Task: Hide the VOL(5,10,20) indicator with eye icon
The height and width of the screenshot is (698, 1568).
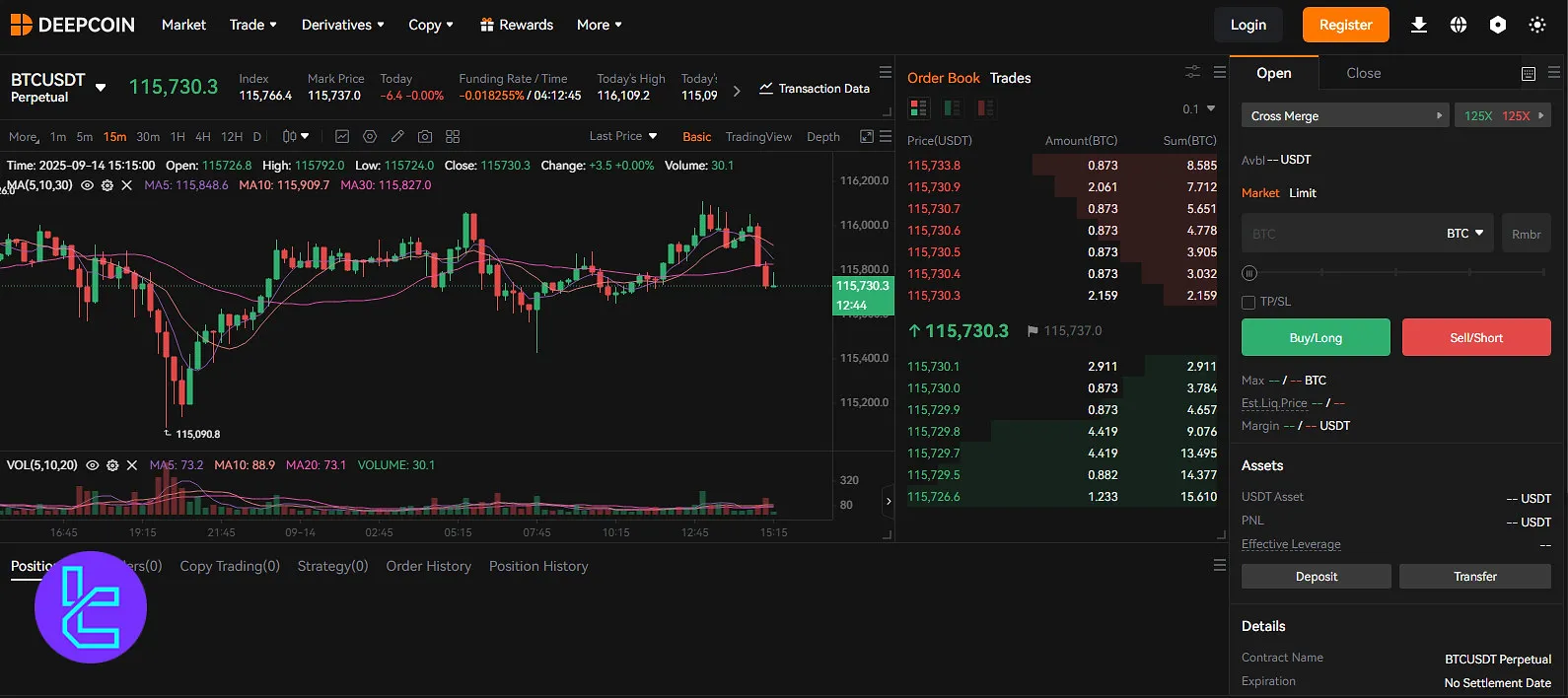Action: [93, 465]
